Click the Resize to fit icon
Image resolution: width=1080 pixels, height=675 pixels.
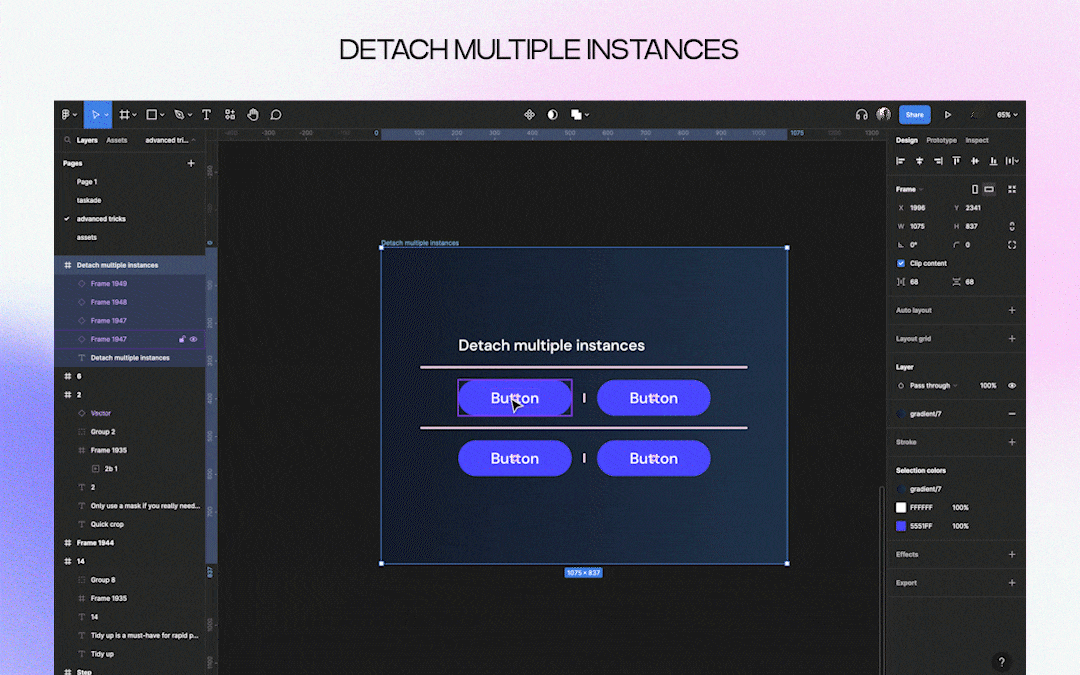pyautogui.click(x=1012, y=189)
